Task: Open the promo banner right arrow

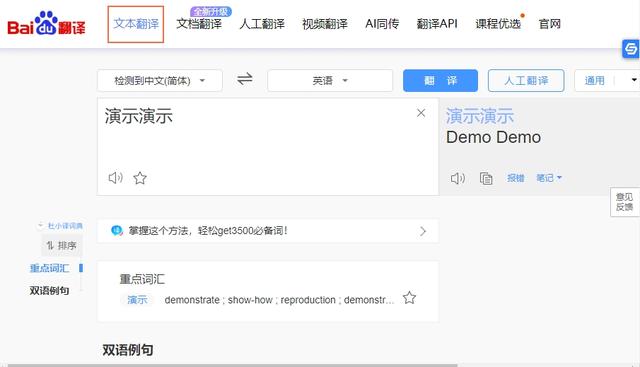Action: coord(423,231)
